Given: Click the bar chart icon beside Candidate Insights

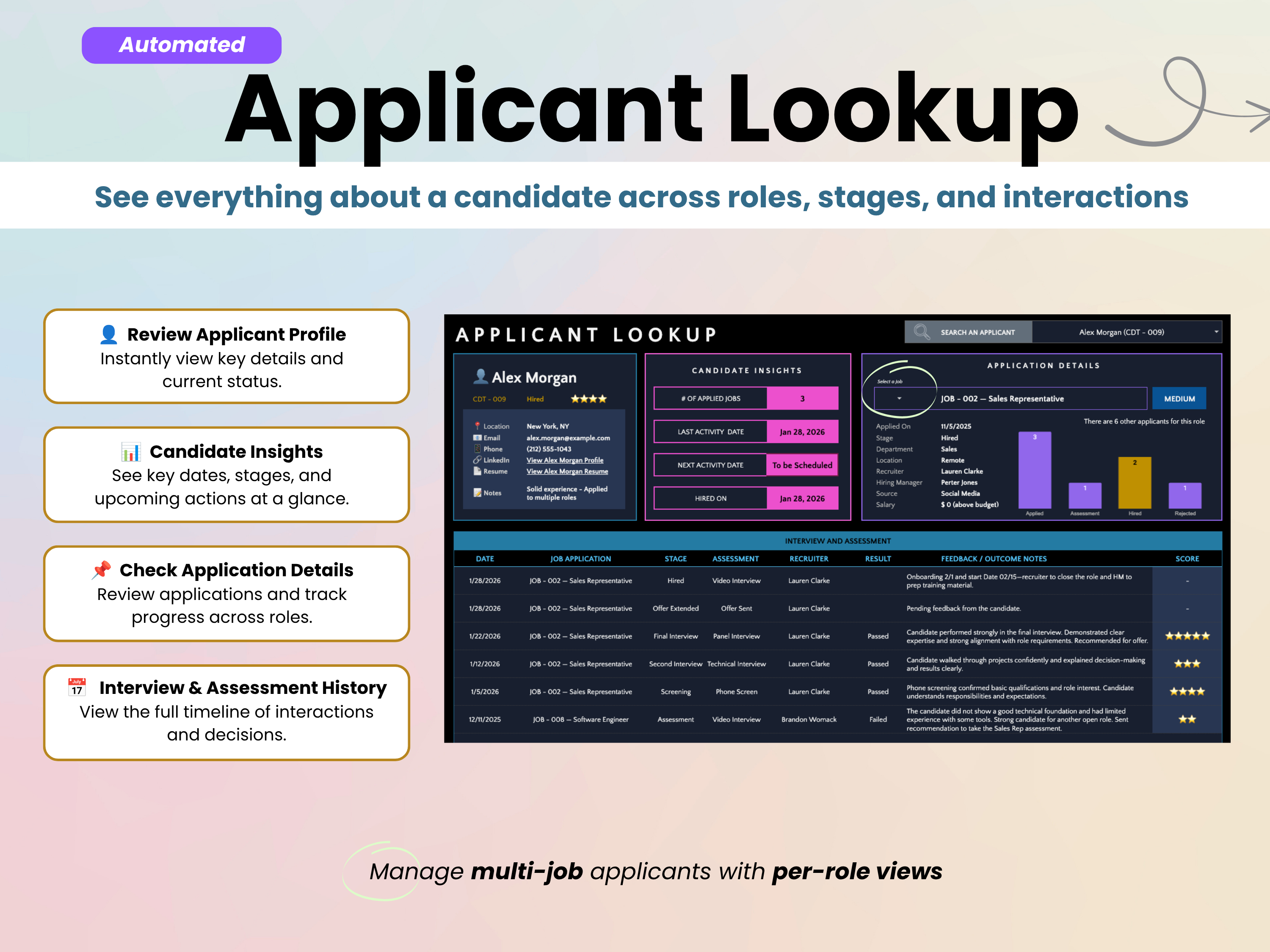Looking at the screenshot, I should click(131, 451).
